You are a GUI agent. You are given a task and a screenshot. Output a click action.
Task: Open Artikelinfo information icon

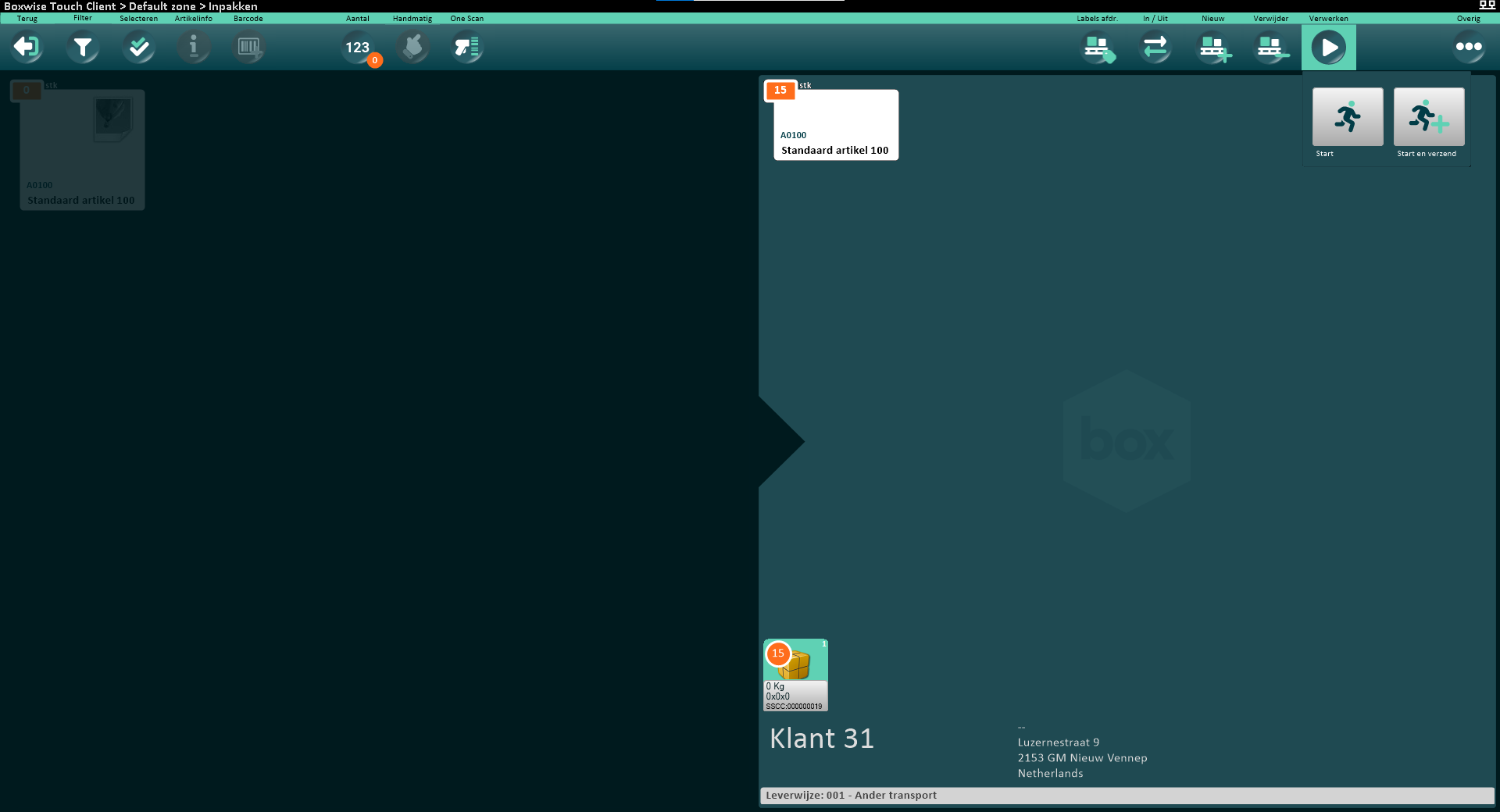tap(194, 48)
